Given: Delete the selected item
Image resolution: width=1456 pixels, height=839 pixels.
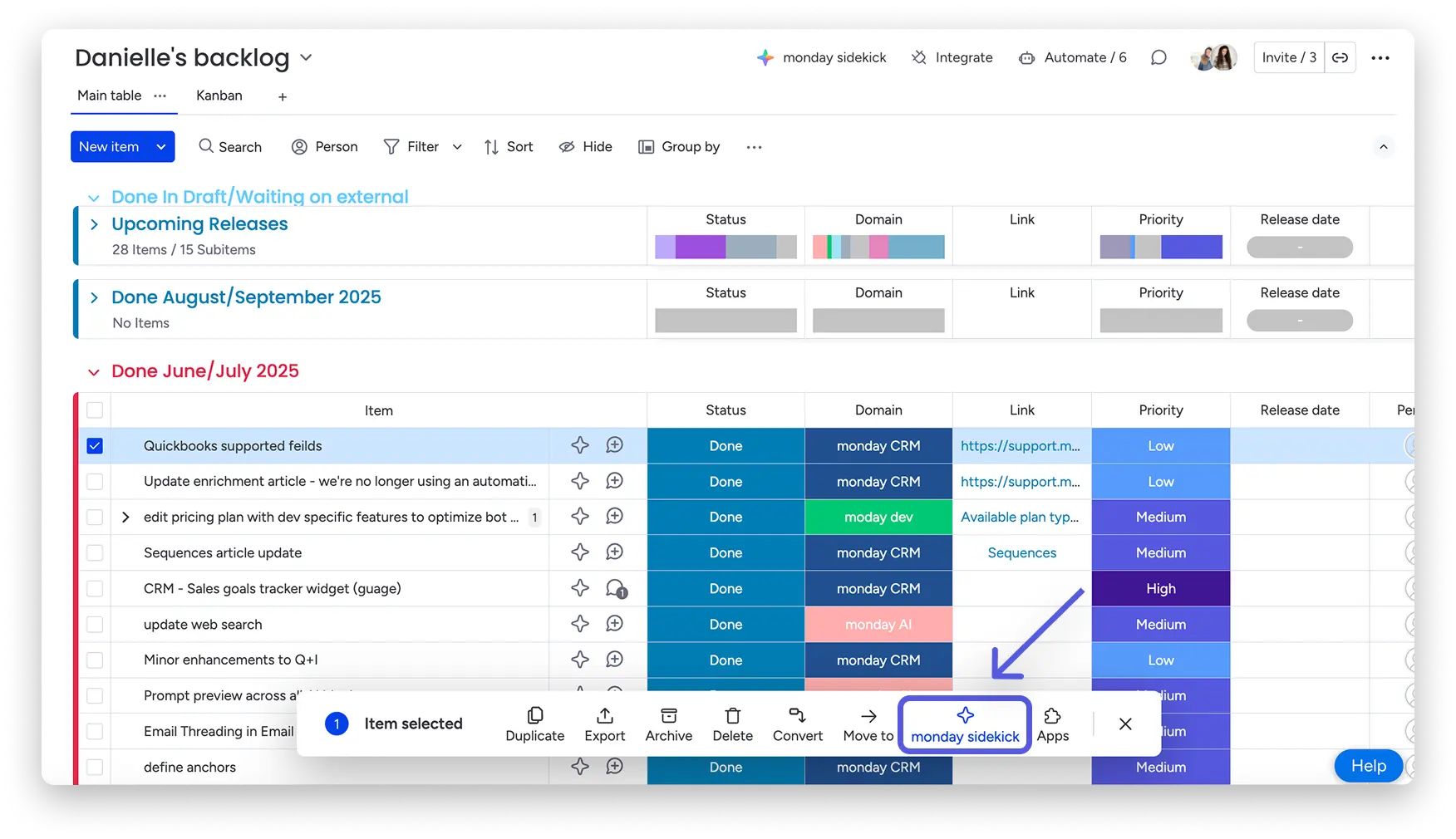Looking at the screenshot, I should click(733, 724).
